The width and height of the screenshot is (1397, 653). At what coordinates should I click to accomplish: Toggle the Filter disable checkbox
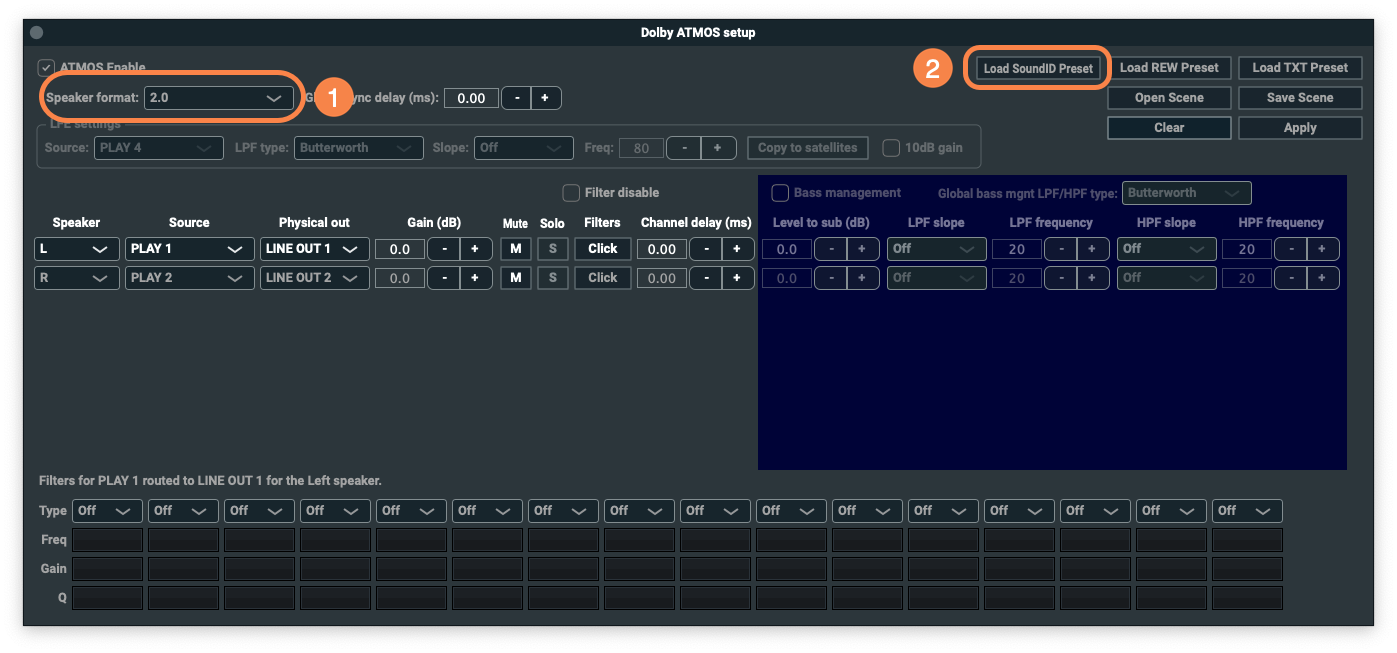(571, 192)
